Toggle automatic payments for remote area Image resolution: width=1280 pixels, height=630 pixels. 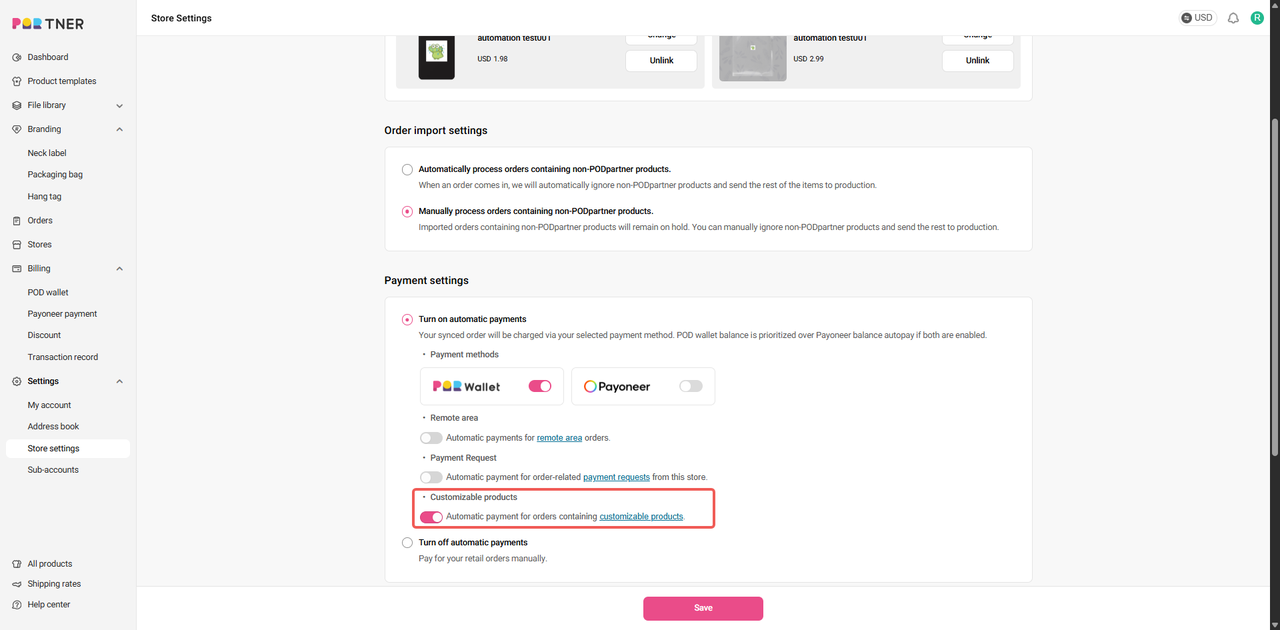[x=431, y=438]
